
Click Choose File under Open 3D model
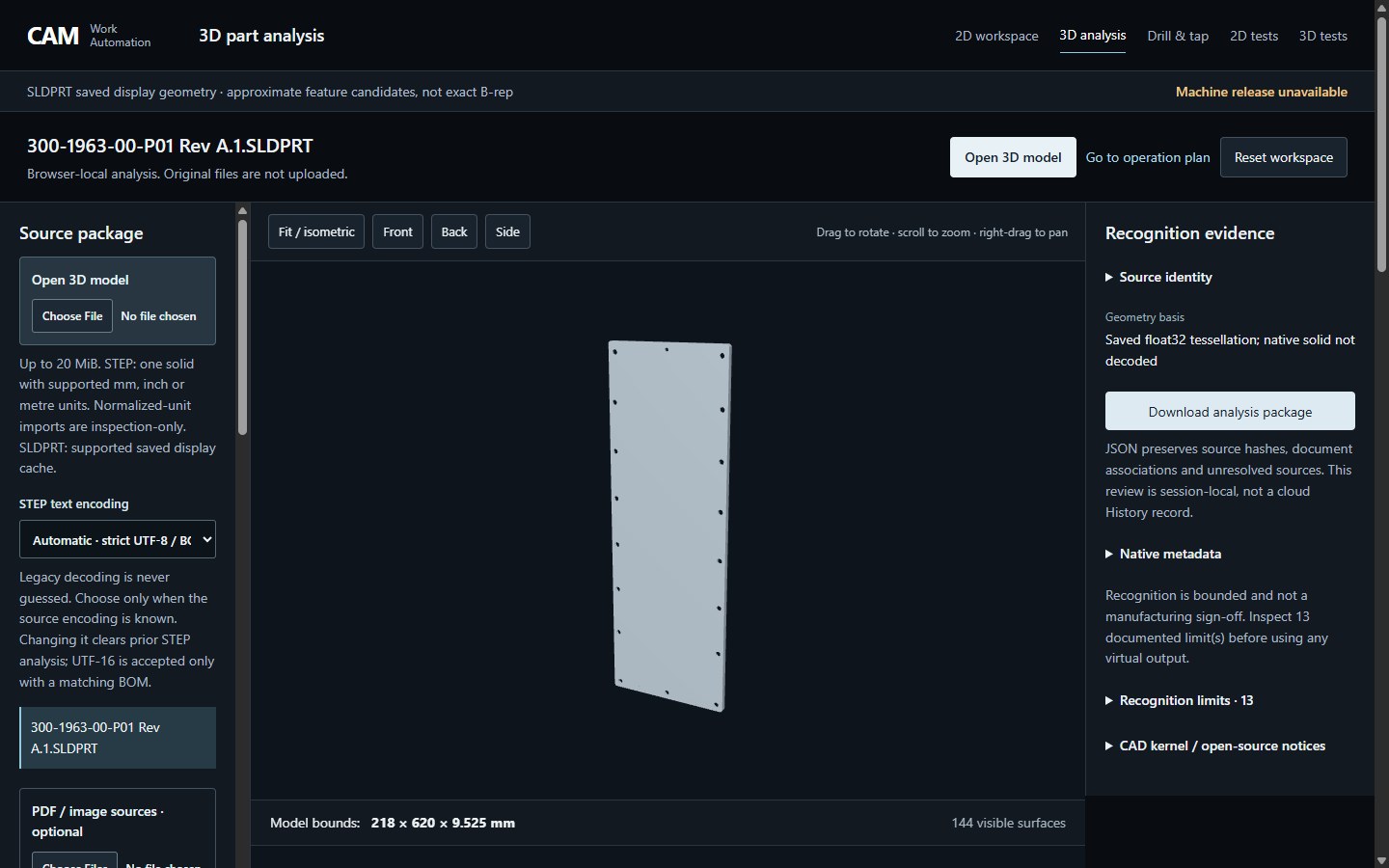pos(72,315)
